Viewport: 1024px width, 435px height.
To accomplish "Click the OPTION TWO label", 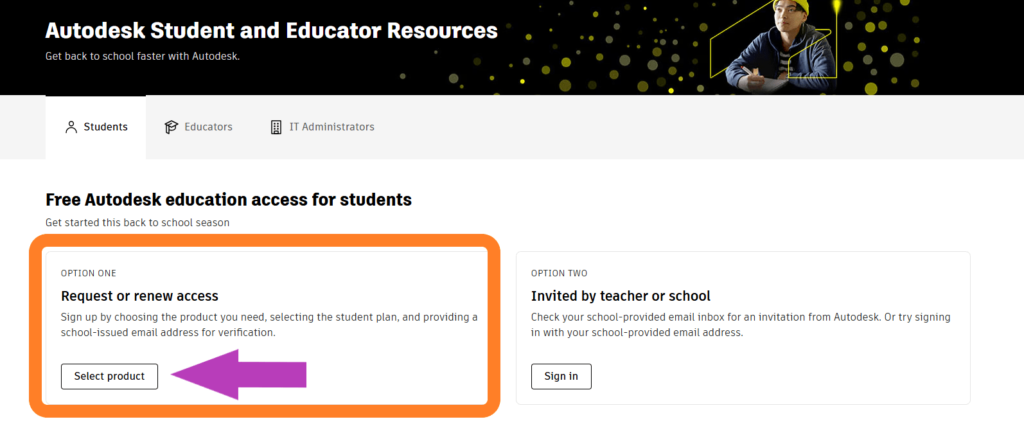I will (559, 273).
